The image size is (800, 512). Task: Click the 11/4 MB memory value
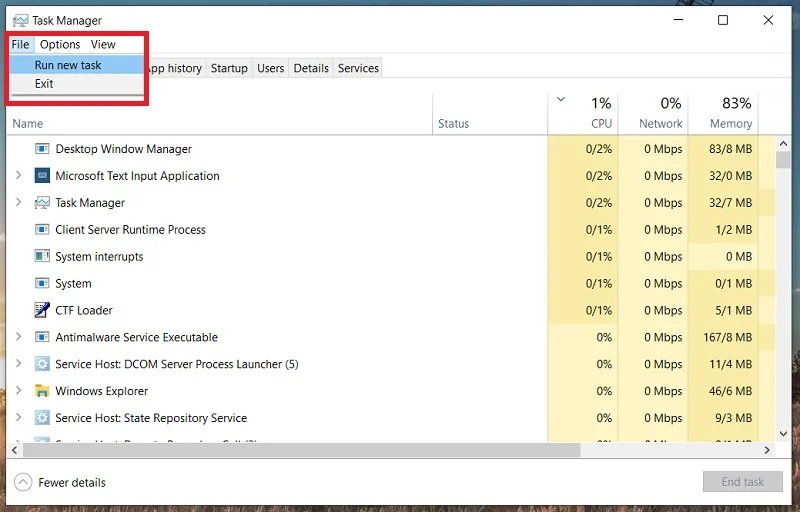[x=731, y=364]
